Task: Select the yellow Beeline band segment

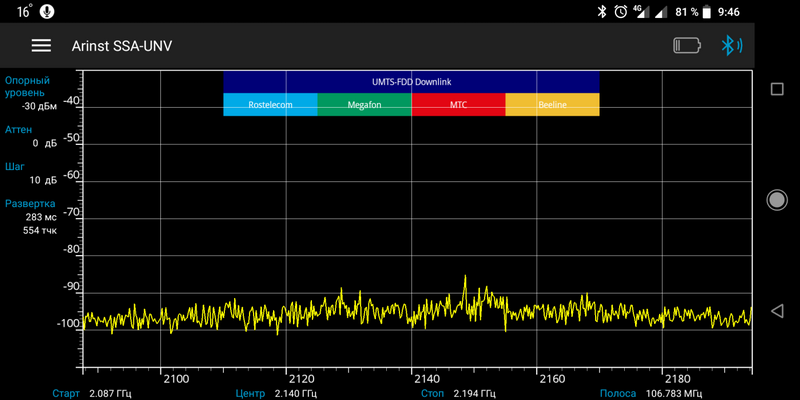Action: pos(552,104)
